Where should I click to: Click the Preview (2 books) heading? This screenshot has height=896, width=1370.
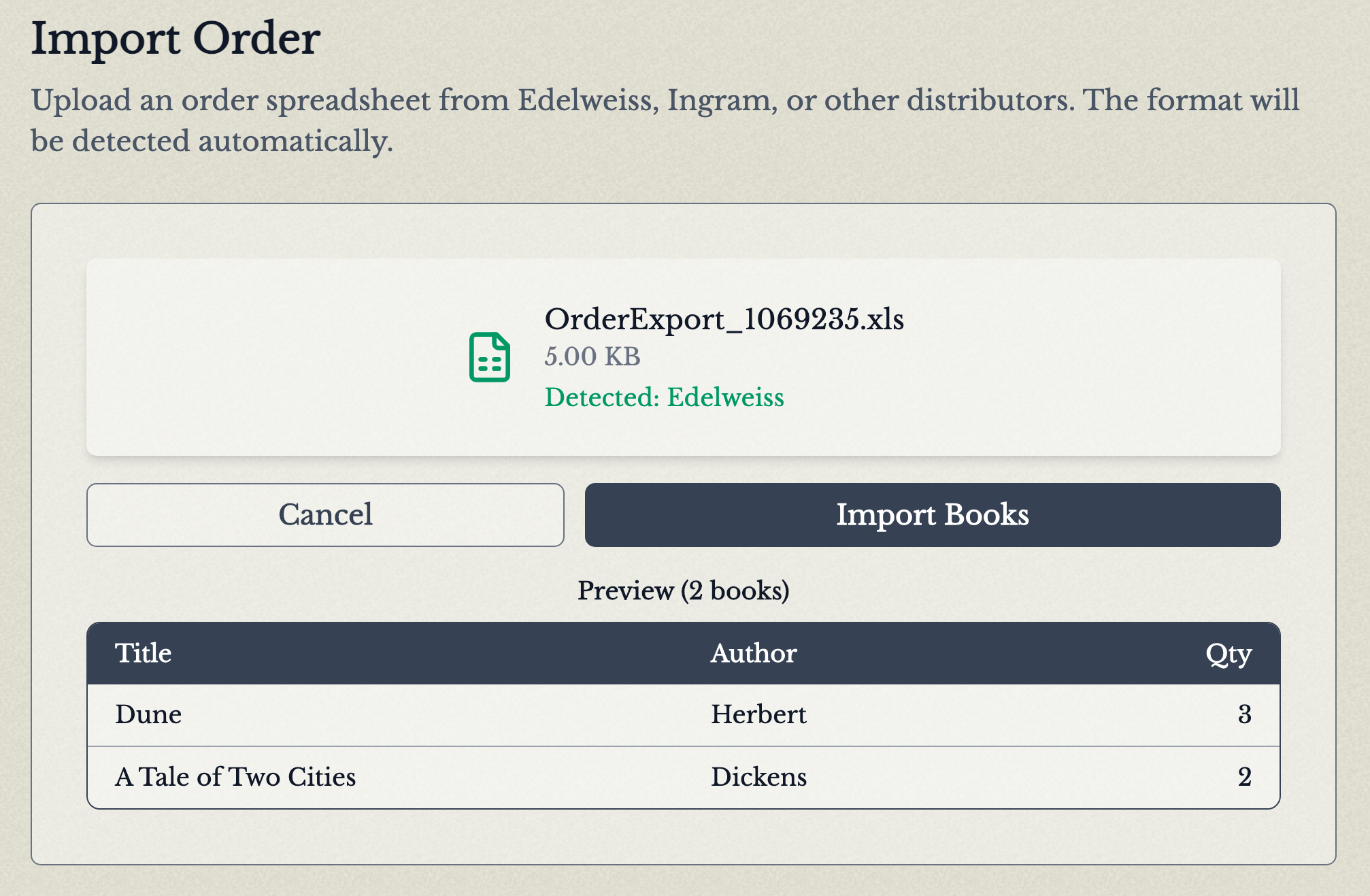(x=684, y=591)
